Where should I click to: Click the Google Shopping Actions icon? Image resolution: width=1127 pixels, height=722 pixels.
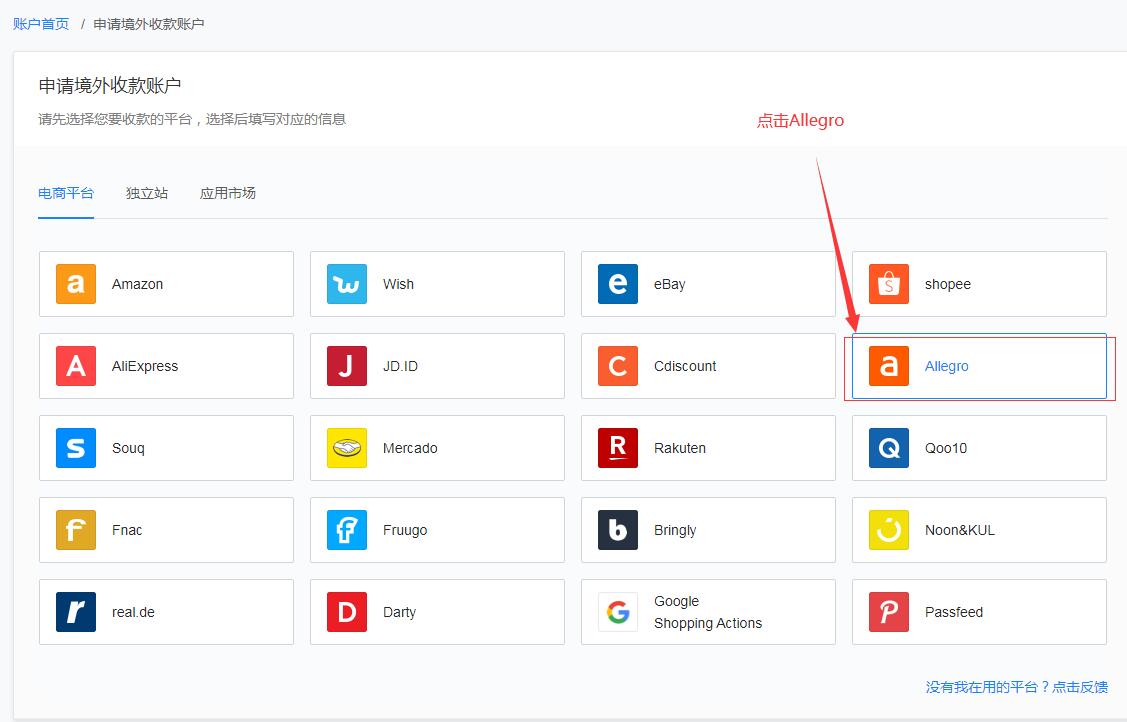tap(617, 611)
